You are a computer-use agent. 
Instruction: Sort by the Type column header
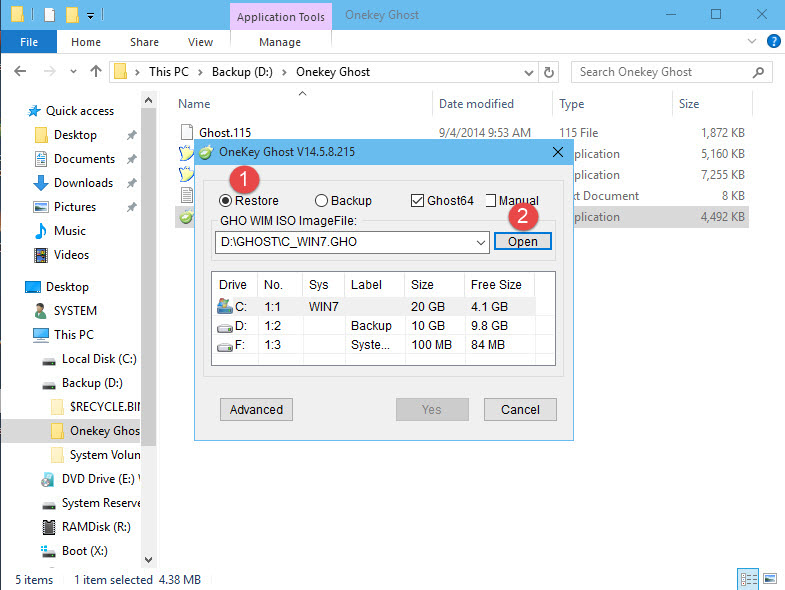pos(572,104)
